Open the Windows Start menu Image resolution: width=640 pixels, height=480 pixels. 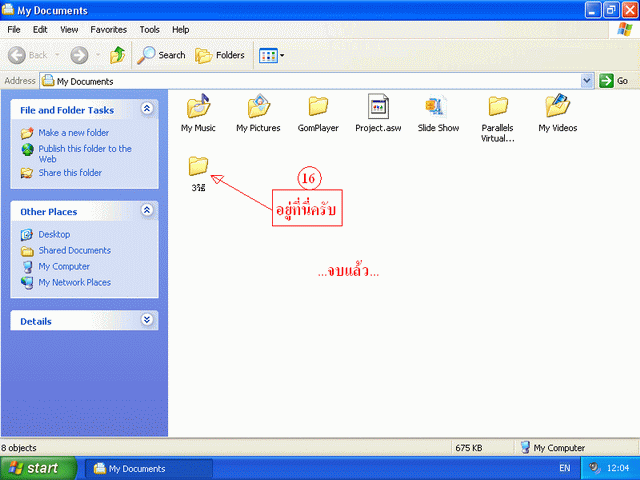coord(38,468)
